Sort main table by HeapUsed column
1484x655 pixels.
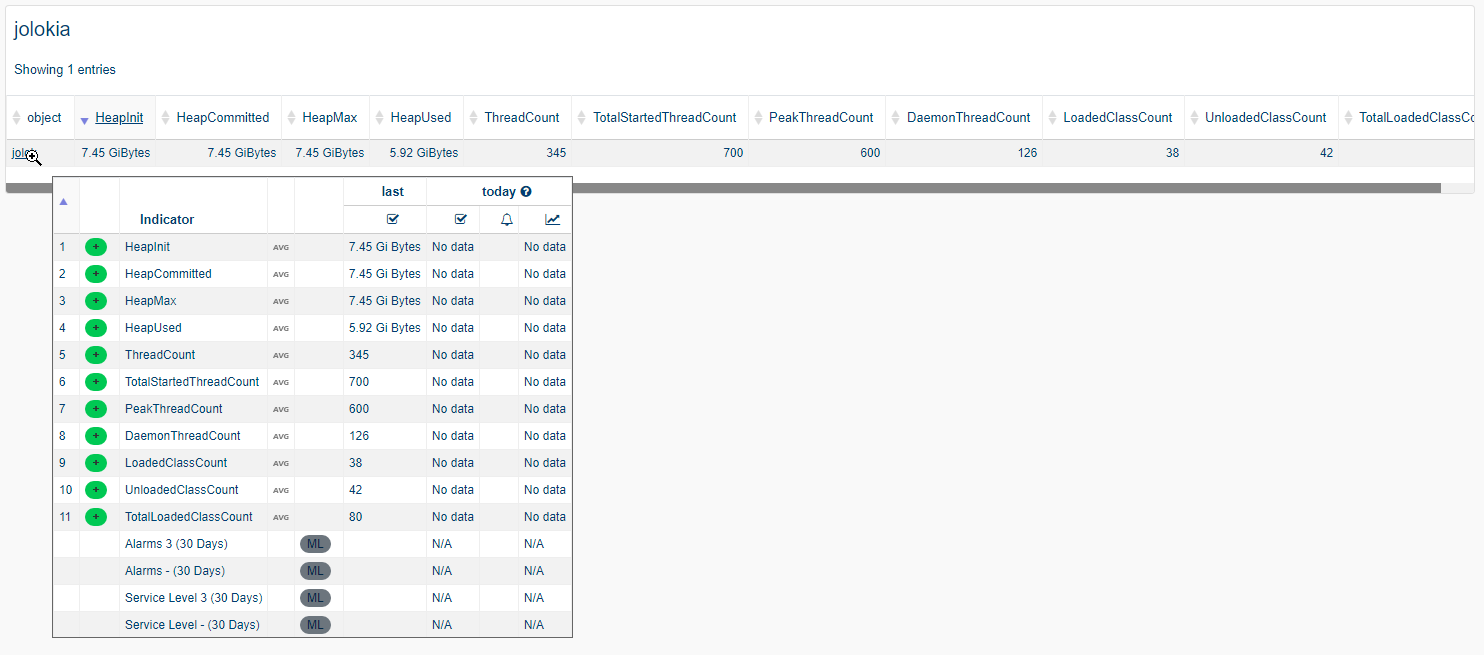420,118
